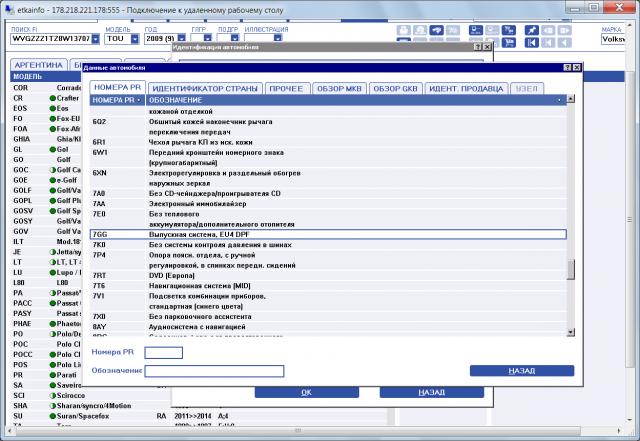The width and height of the screenshot is (640, 441).
Task: Click PR list scrollbar down arrow
Action: pos(571,332)
